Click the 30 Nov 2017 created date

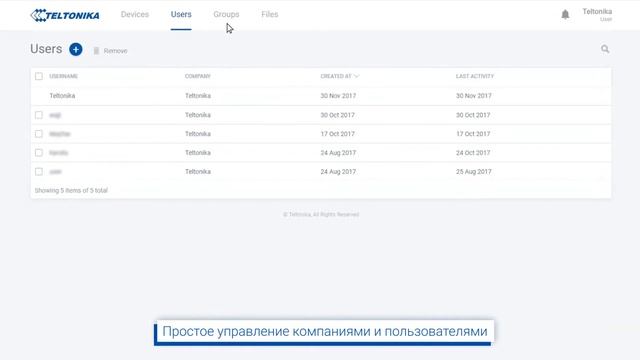click(x=338, y=96)
